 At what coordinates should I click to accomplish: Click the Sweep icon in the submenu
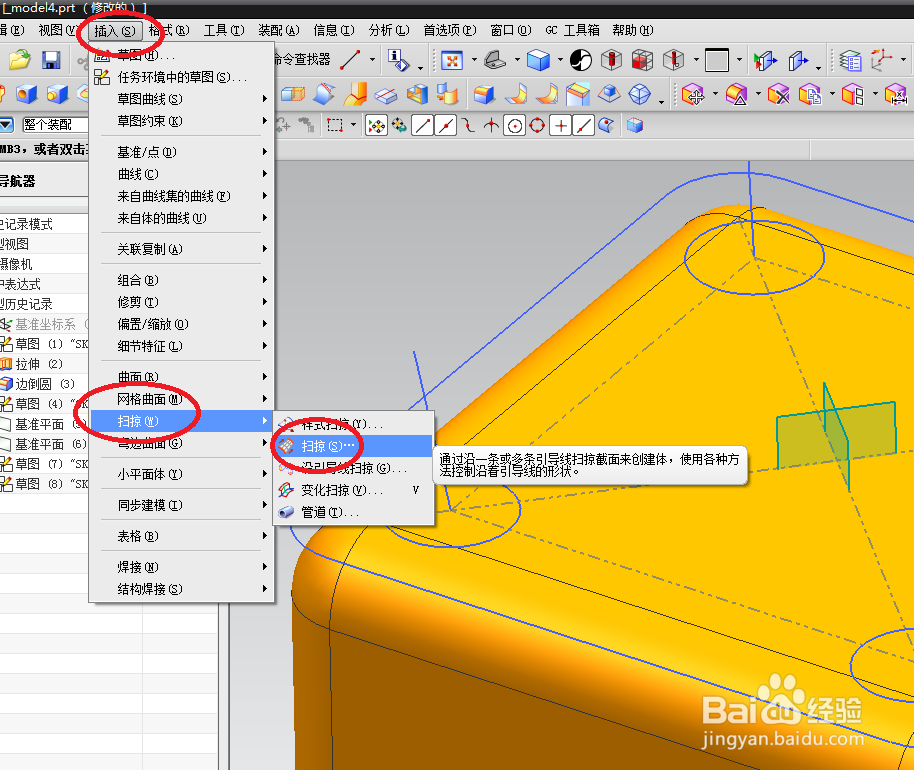tap(286, 446)
